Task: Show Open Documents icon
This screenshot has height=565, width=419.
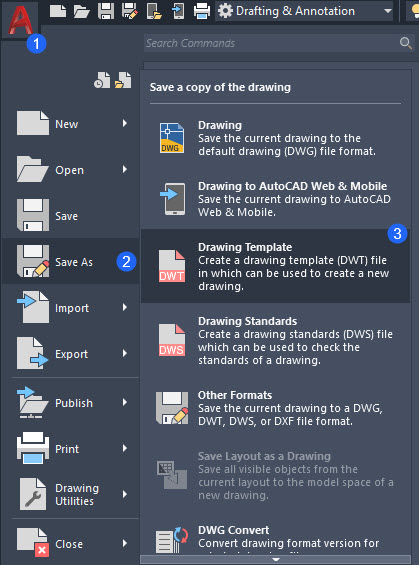Action: point(123,80)
